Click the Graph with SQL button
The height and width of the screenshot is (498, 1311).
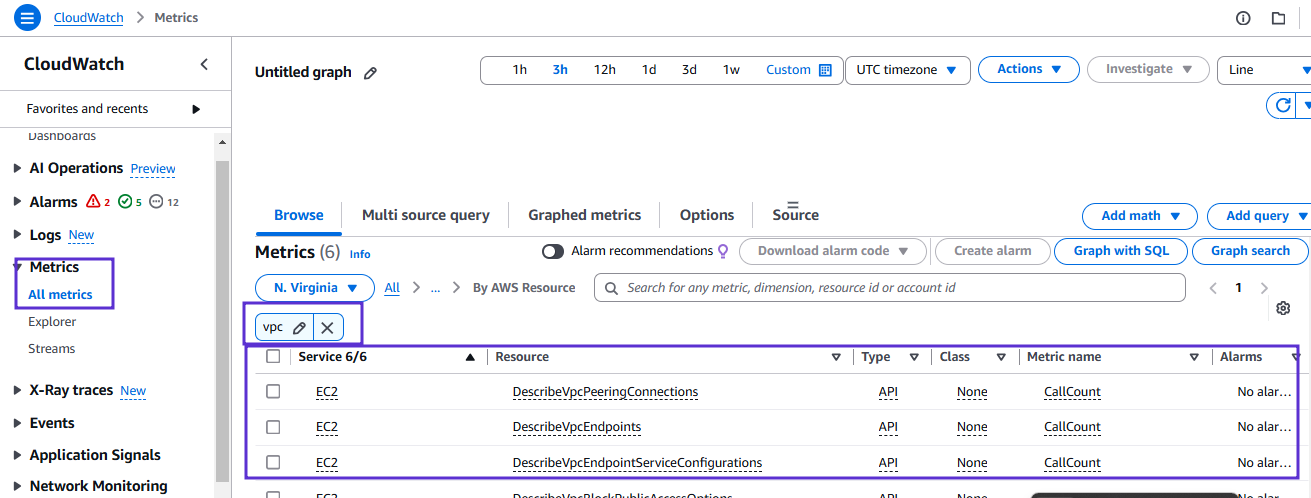[1121, 251]
